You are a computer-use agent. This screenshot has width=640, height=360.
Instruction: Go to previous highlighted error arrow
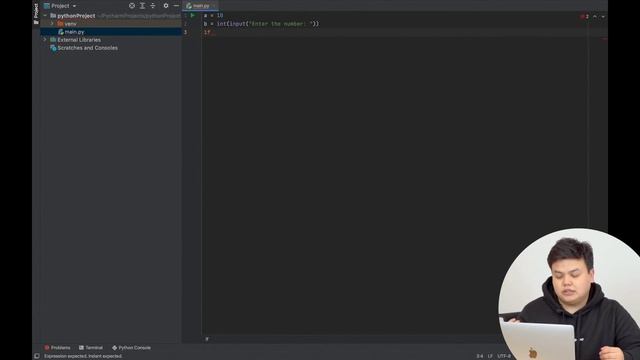[595, 17]
